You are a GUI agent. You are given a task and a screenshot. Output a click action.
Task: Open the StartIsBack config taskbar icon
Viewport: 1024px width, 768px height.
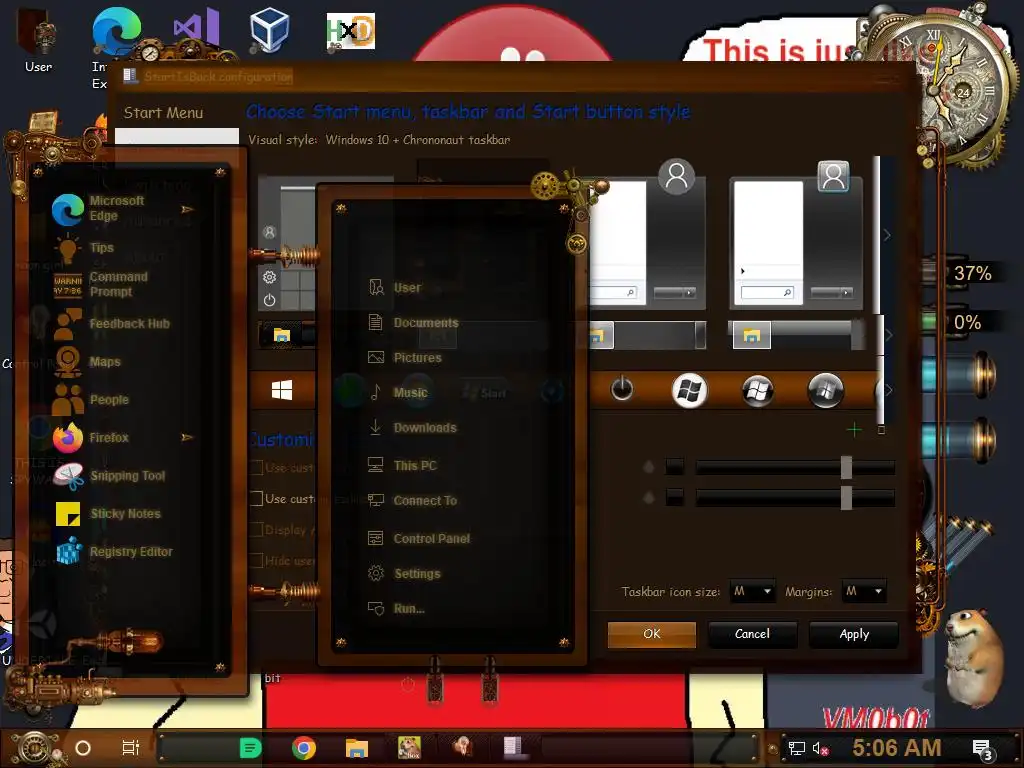[513, 746]
